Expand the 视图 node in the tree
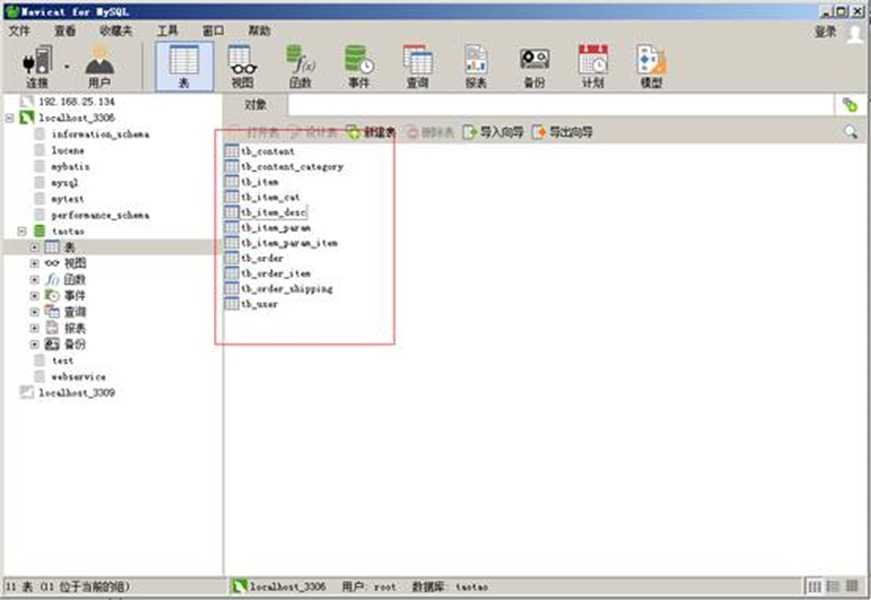 click(x=34, y=263)
